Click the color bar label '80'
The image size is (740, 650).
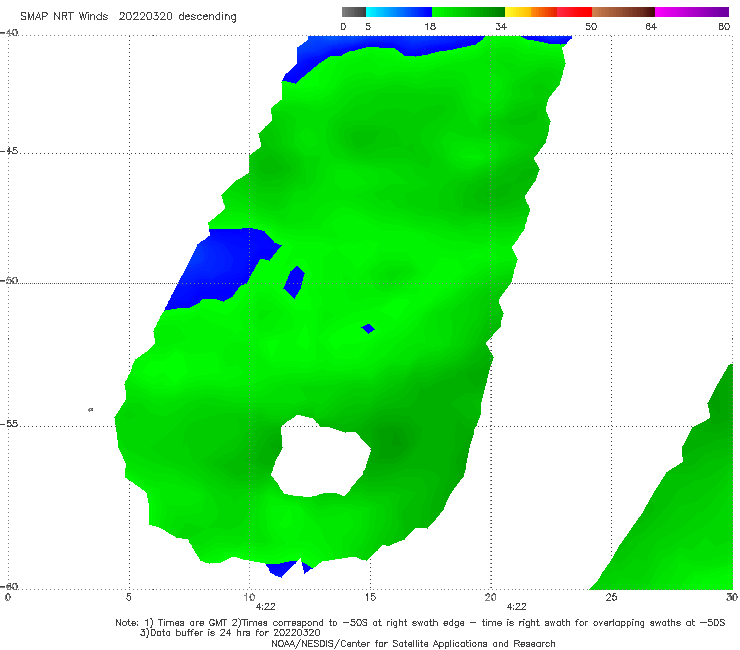[724, 26]
